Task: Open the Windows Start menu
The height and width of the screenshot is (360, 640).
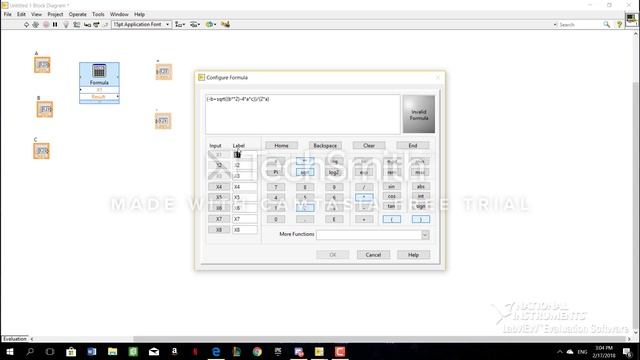Action: [10, 351]
